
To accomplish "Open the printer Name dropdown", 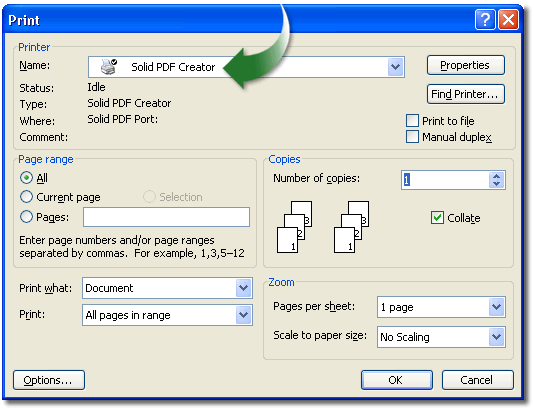I will click(x=395, y=67).
